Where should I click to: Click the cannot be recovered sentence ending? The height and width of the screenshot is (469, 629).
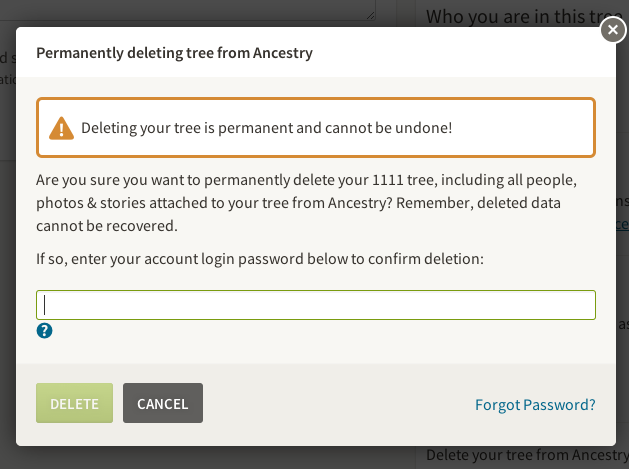pos(107,226)
